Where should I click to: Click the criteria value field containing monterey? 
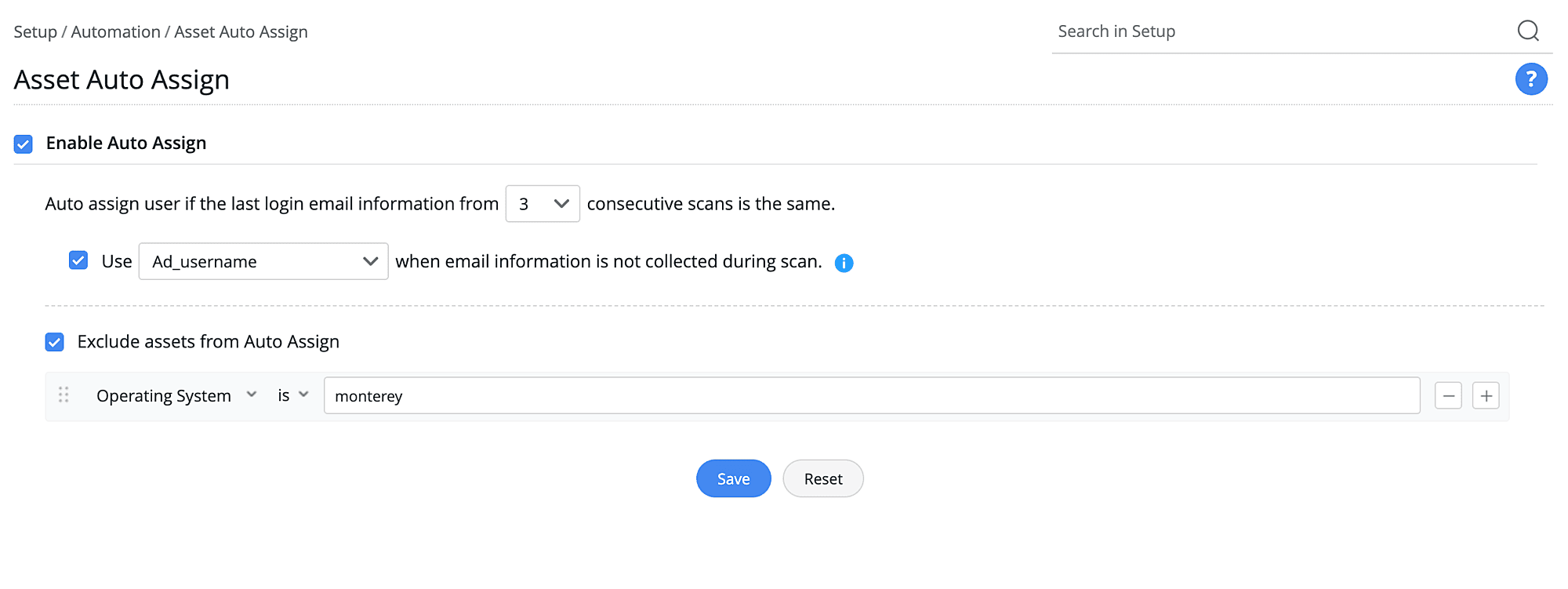(x=871, y=396)
